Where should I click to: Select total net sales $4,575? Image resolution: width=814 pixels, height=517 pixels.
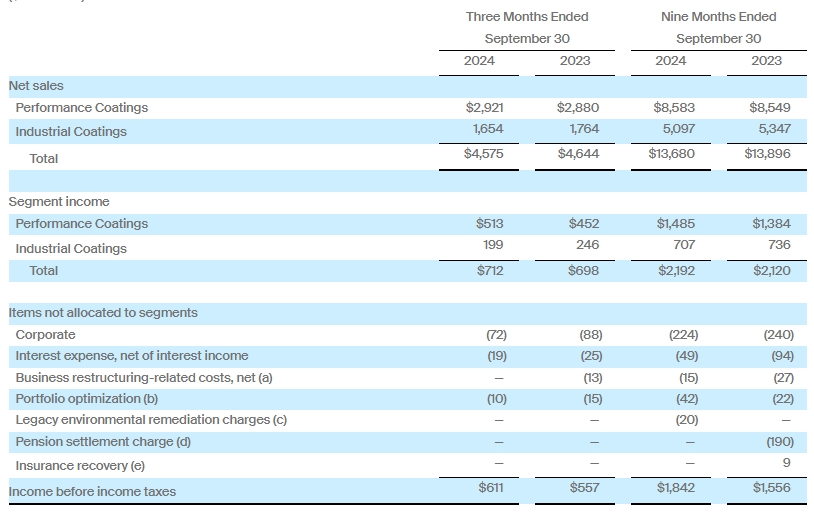tap(483, 154)
